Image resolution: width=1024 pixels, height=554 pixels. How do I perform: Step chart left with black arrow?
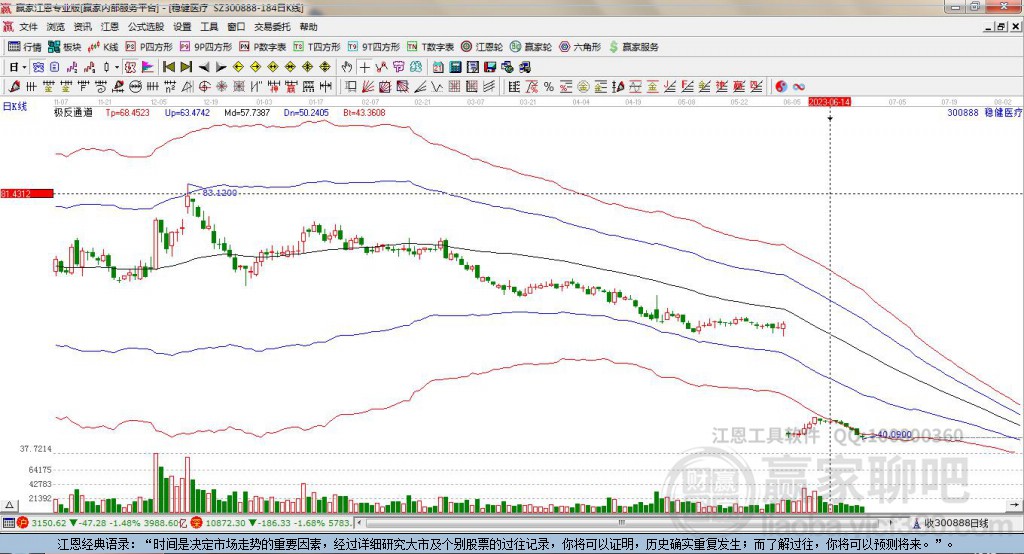[204, 67]
